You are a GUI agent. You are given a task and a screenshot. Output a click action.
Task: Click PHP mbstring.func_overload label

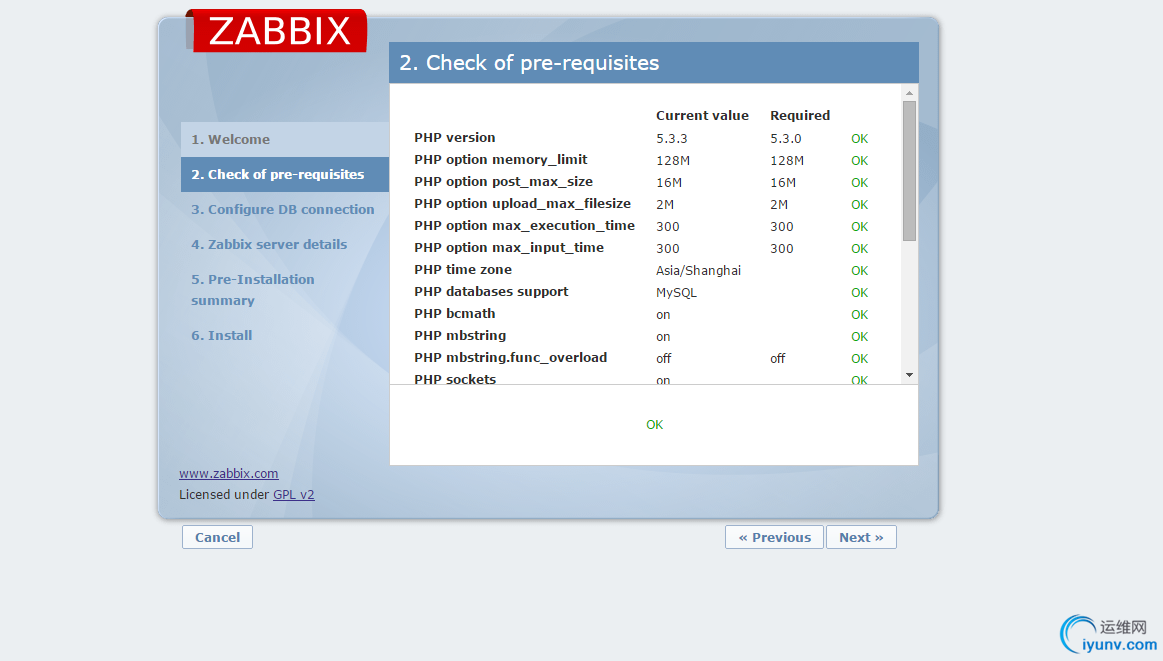click(x=510, y=358)
